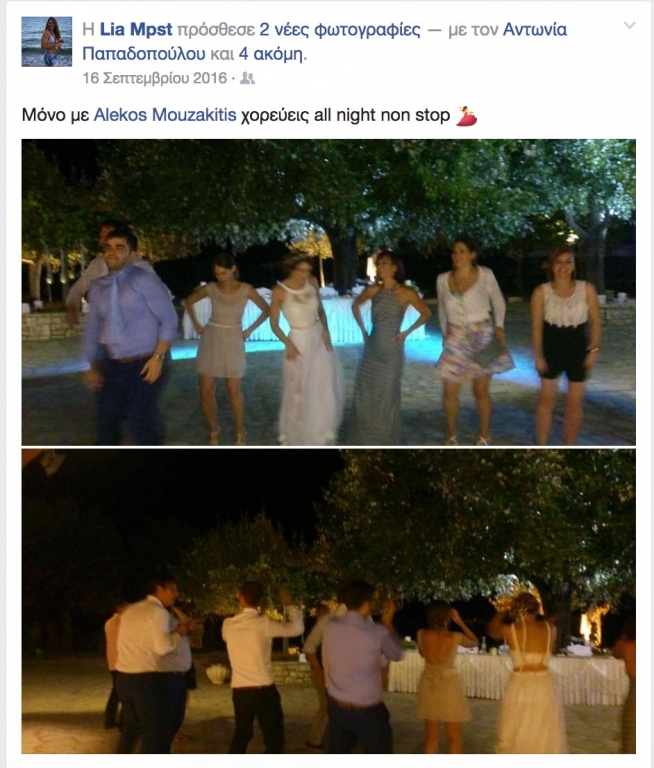The width and height of the screenshot is (654, 768).
Task: Click the man in blue shirt in top photo
Action: (x=129, y=336)
